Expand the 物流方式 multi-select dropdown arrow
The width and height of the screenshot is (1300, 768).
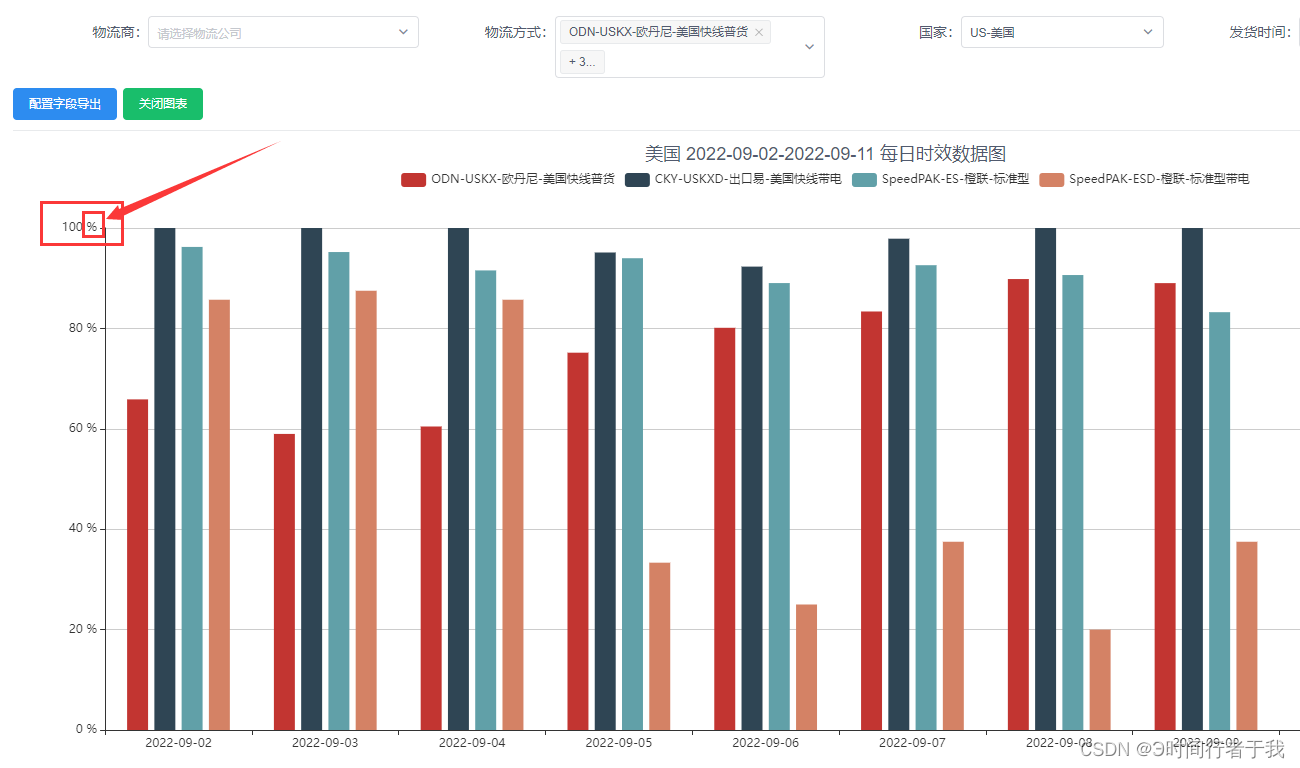pos(810,47)
